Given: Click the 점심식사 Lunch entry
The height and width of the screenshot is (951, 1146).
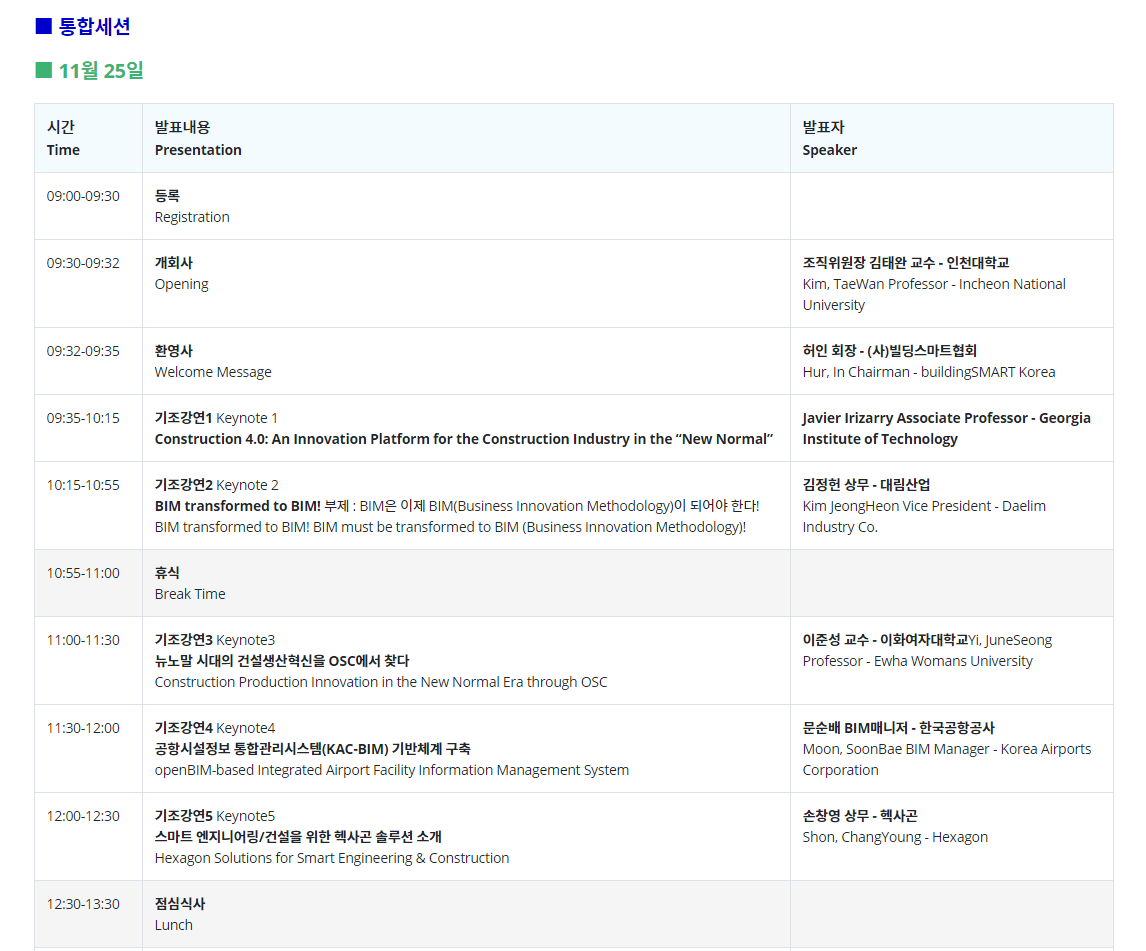Looking at the screenshot, I should point(180,914).
